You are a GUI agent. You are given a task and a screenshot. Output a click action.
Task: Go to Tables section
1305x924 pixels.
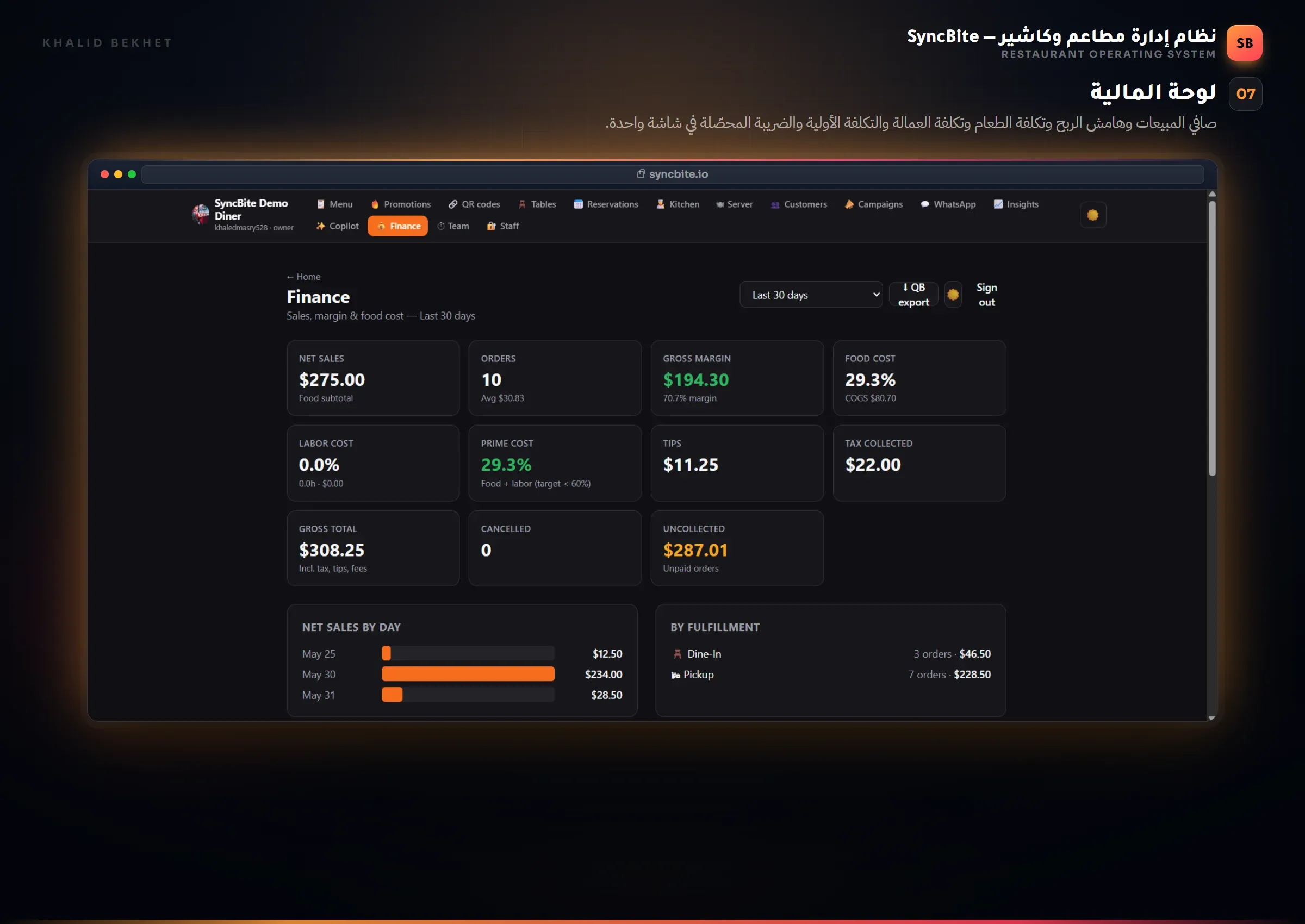coord(537,204)
